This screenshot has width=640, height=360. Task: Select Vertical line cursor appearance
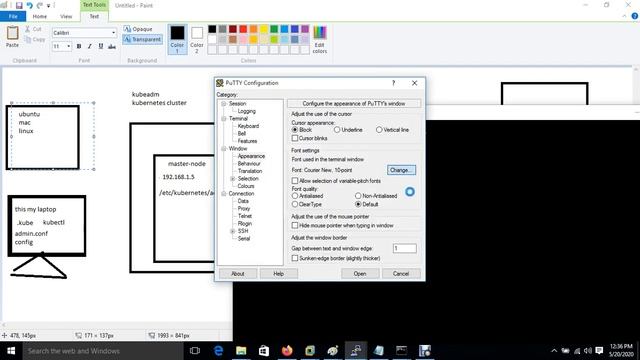[379, 130]
